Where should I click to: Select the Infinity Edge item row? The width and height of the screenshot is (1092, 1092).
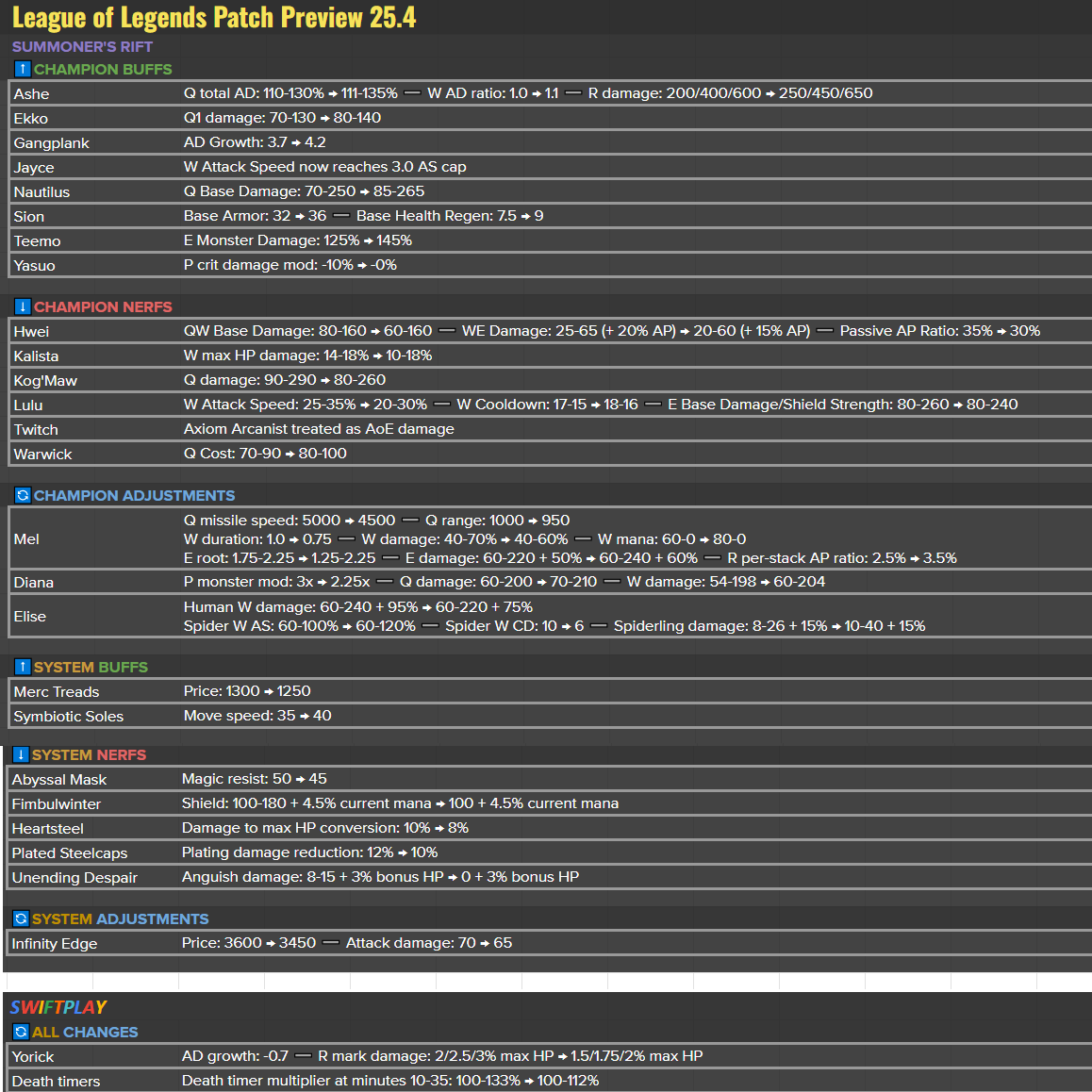(55, 943)
